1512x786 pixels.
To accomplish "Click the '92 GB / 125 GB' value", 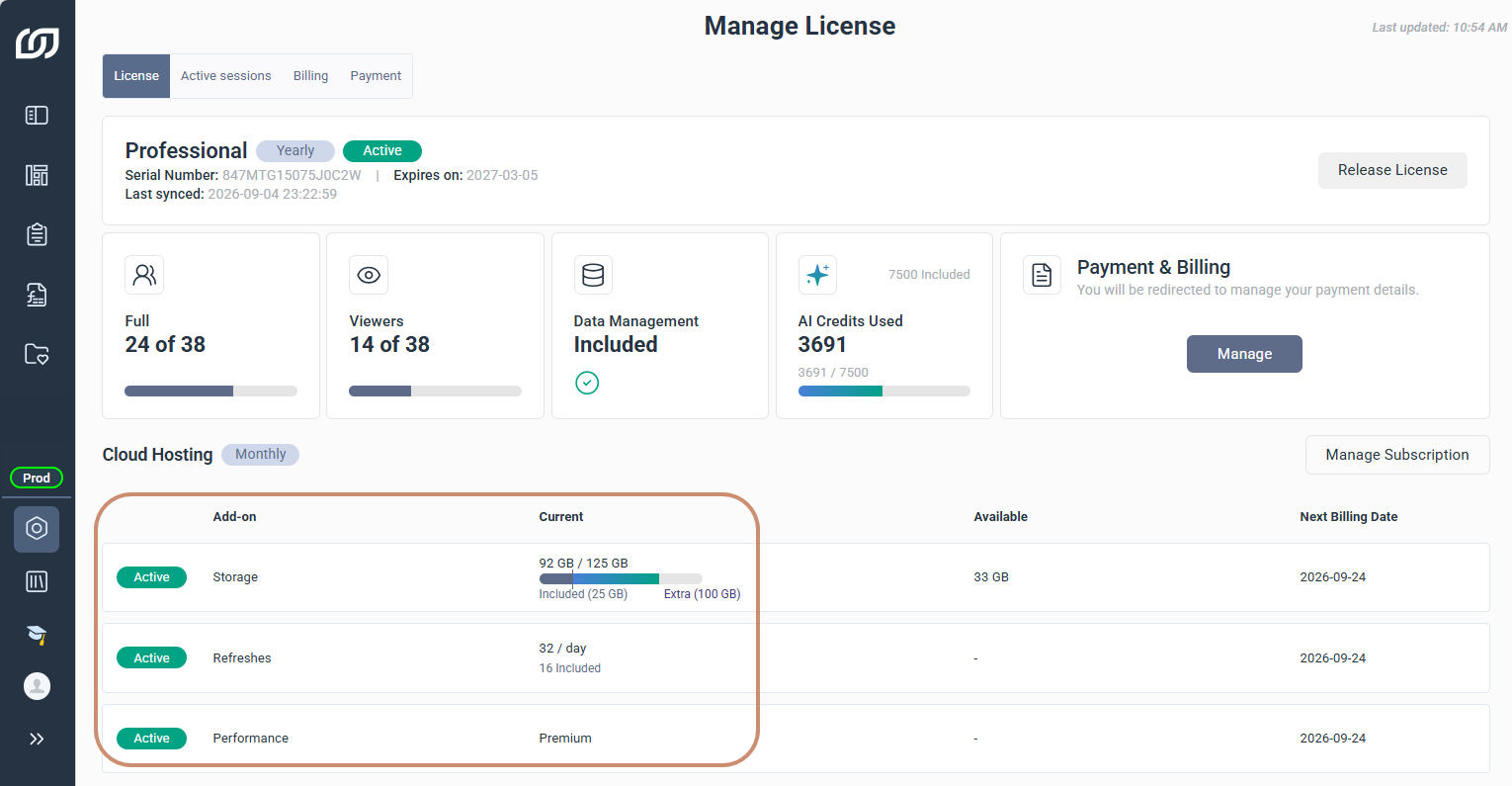I will click(x=583, y=563).
